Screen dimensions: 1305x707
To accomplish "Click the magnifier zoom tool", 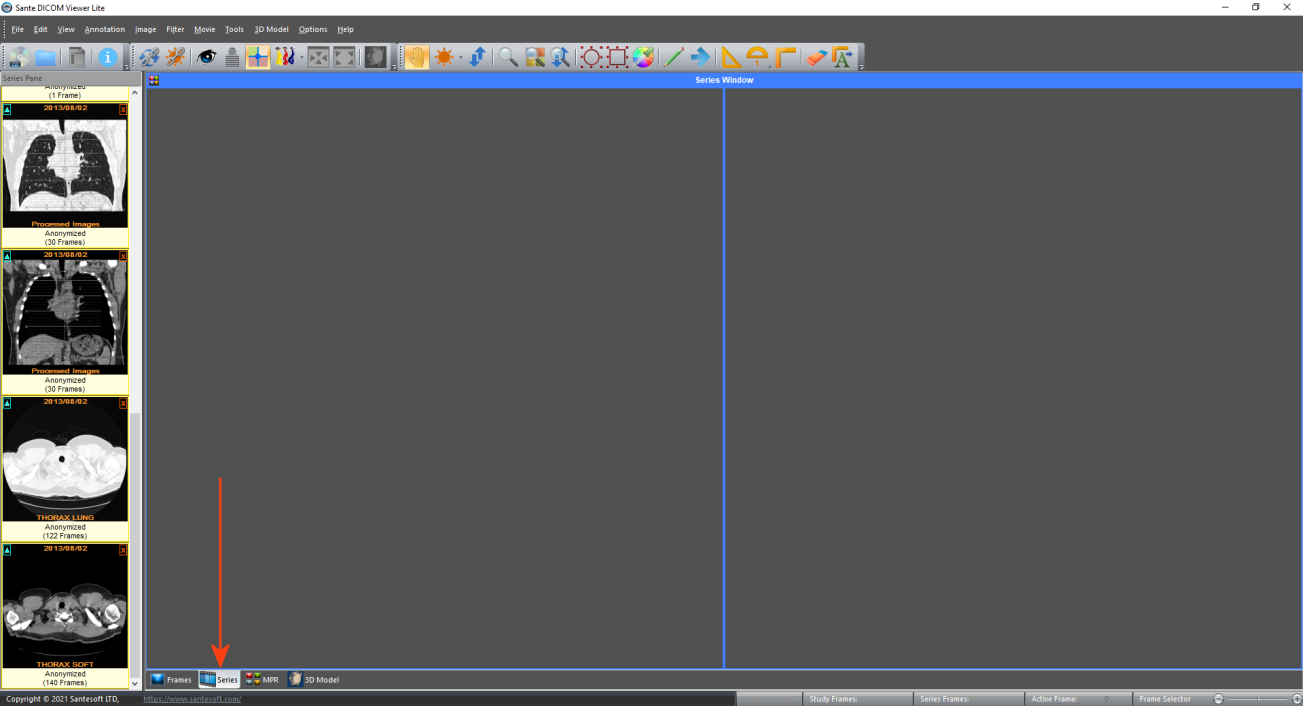I will [508, 57].
